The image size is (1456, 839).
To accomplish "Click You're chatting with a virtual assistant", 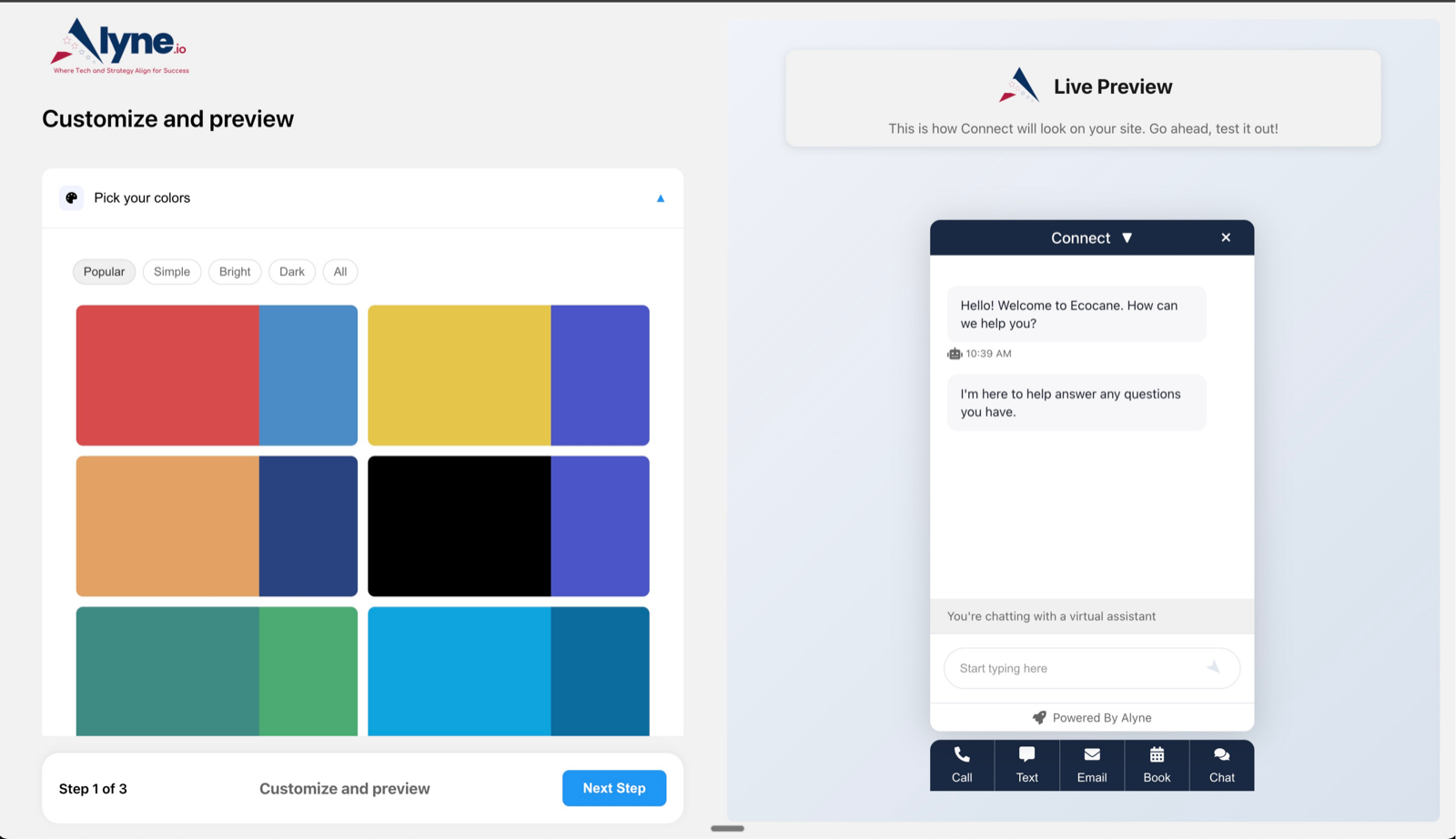I will [x=1051, y=616].
